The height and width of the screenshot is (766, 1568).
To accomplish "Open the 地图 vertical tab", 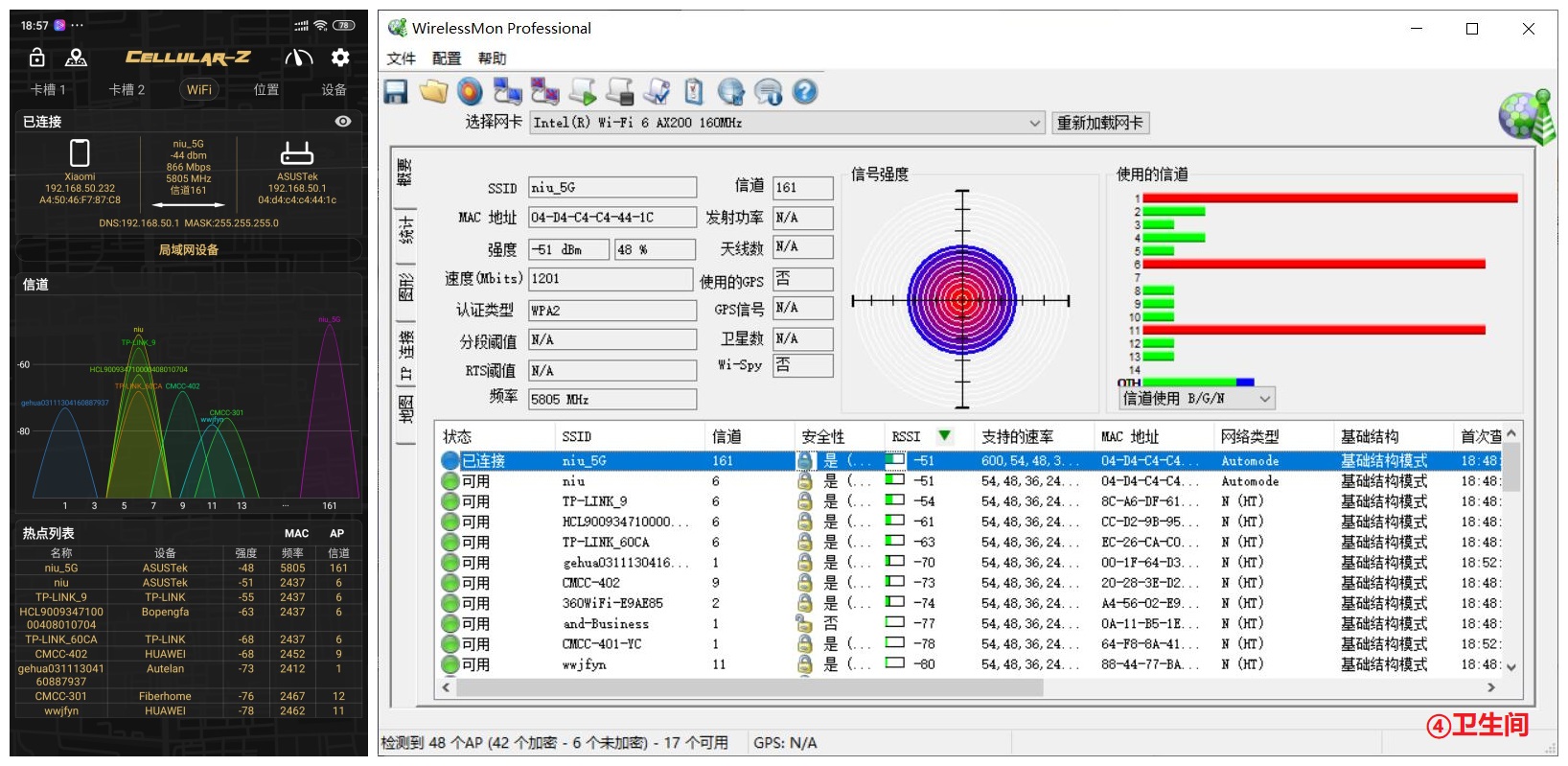I will pyautogui.click(x=405, y=408).
